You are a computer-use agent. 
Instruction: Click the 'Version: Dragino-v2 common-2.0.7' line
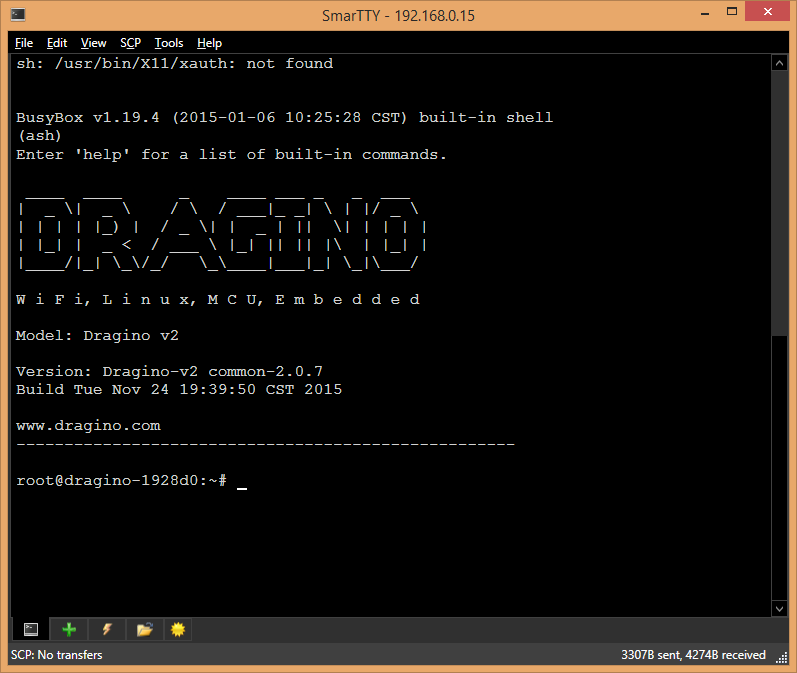coord(169,372)
